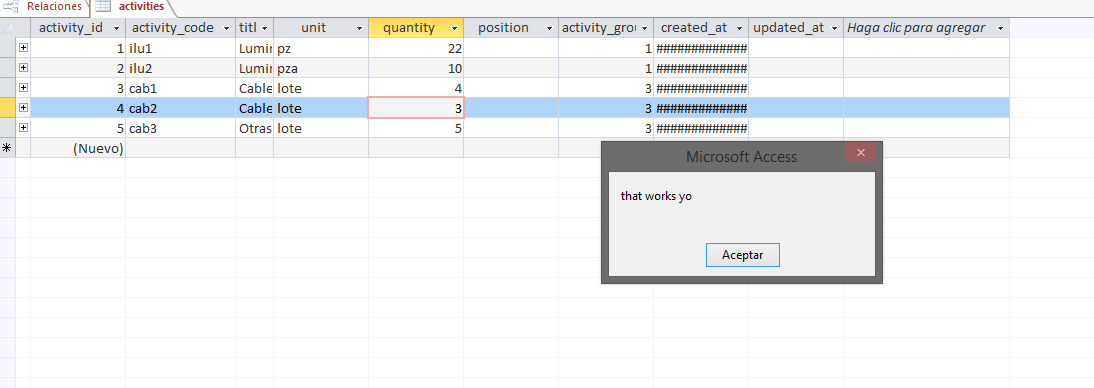Image resolution: width=1094 pixels, height=388 pixels.
Task: Expand the subdatasheet for row cab1
Action: (x=23, y=88)
